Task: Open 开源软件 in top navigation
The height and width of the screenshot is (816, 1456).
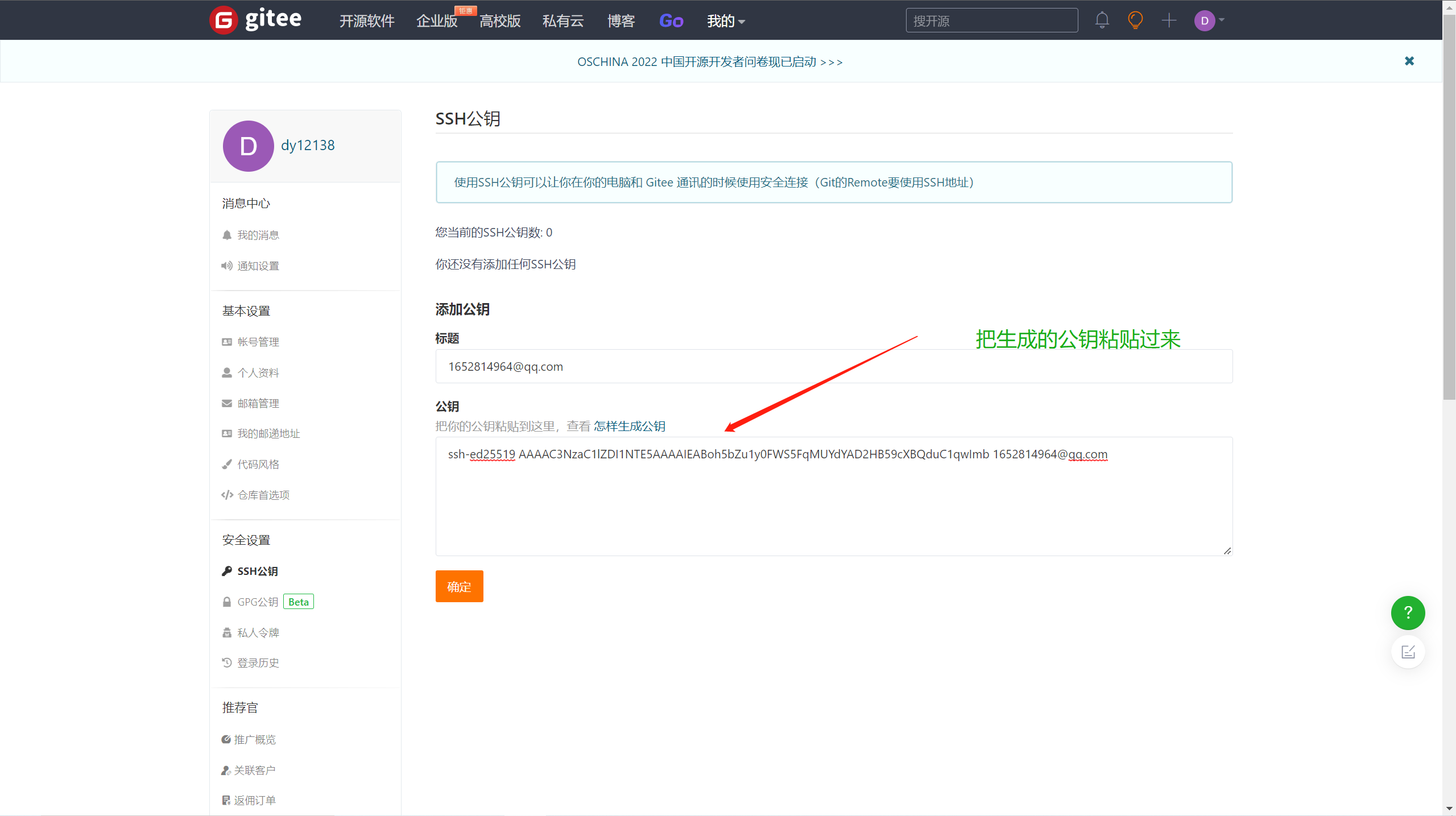Action: pyautogui.click(x=367, y=21)
